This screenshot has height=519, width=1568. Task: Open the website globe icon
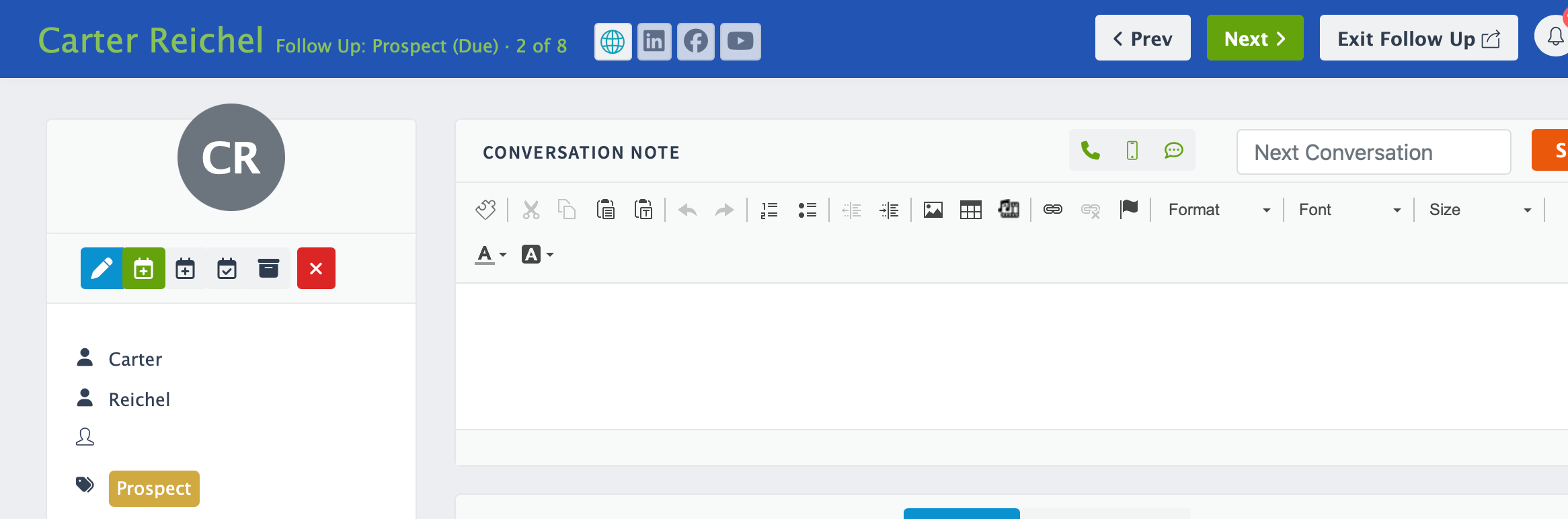coord(613,42)
